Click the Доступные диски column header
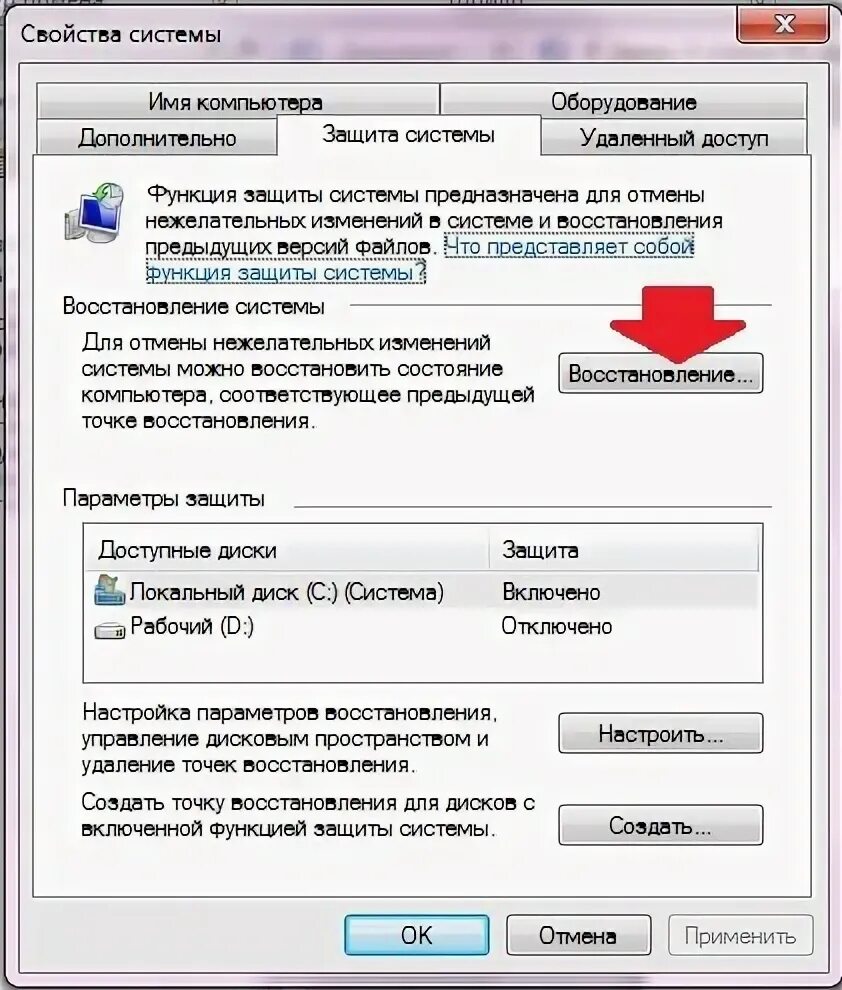 click(x=287, y=549)
